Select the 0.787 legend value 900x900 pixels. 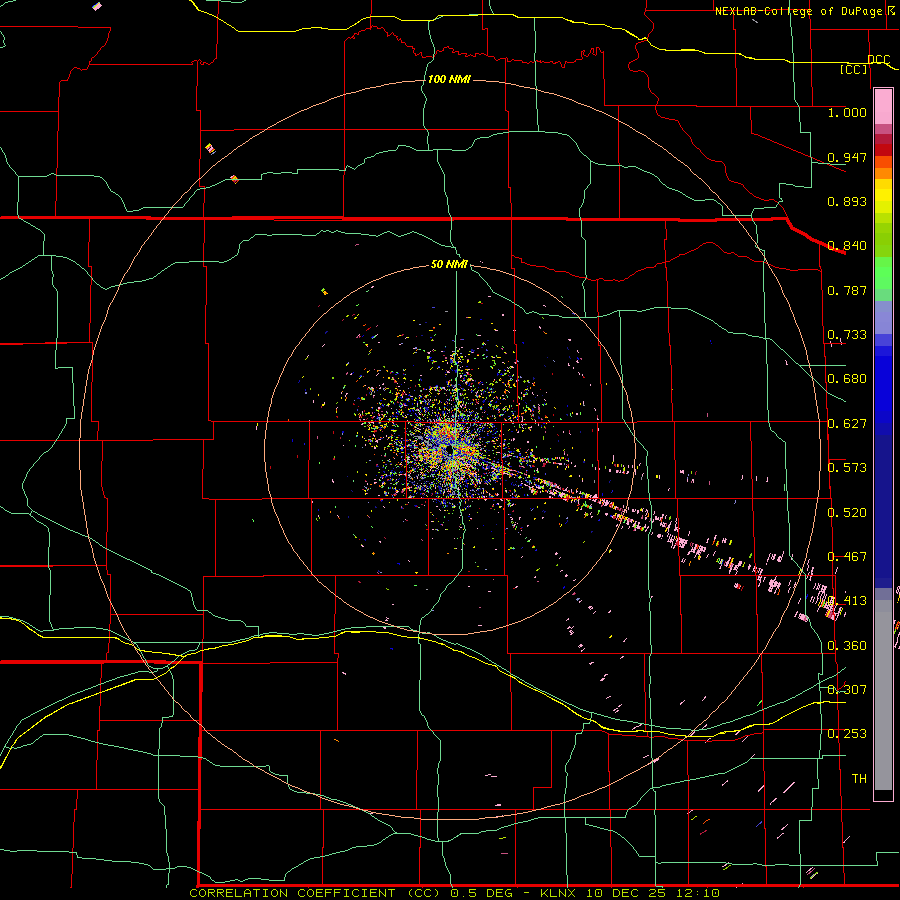[847, 290]
